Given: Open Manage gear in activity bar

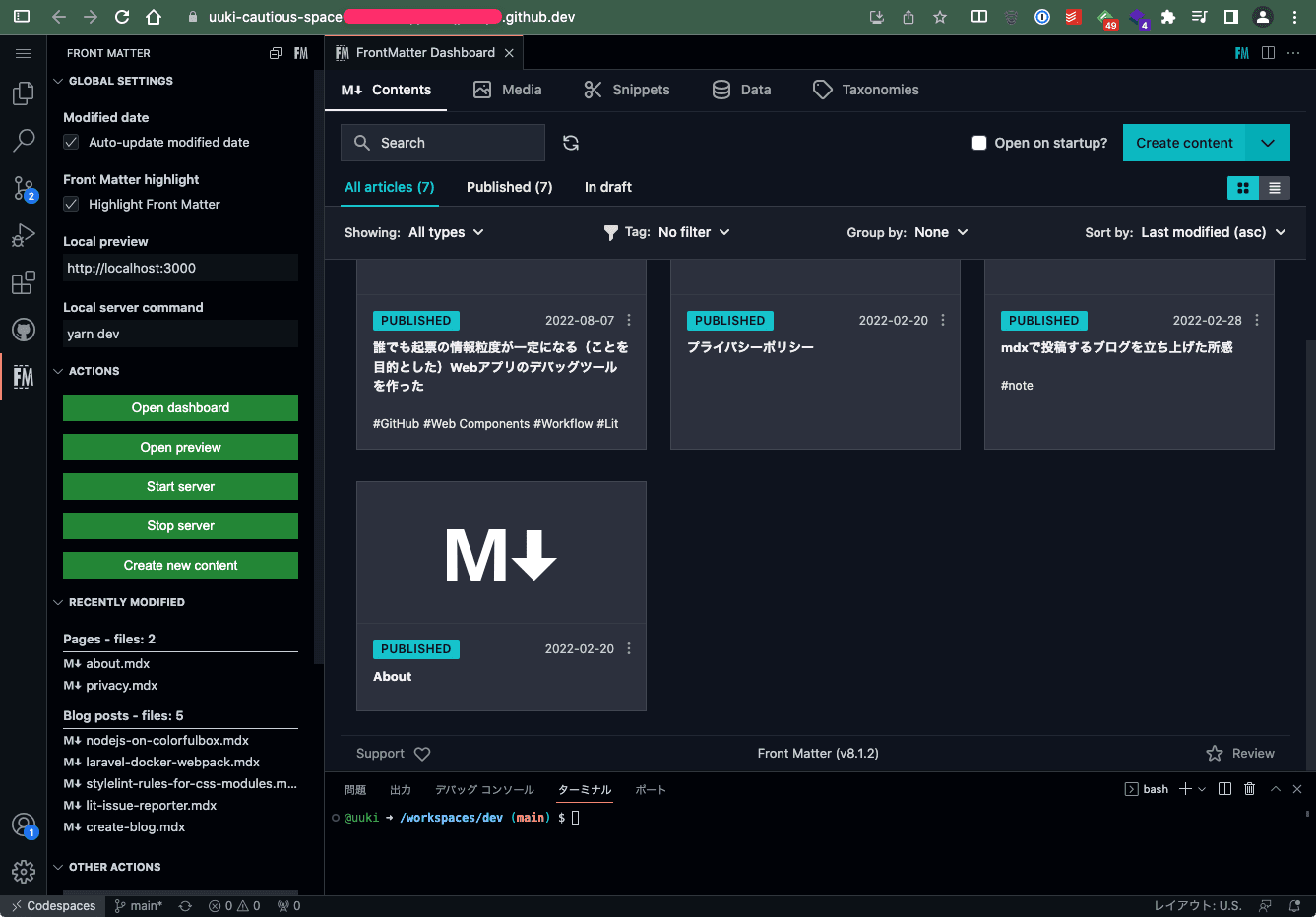Looking at the screenshot, I should point(24,872).
